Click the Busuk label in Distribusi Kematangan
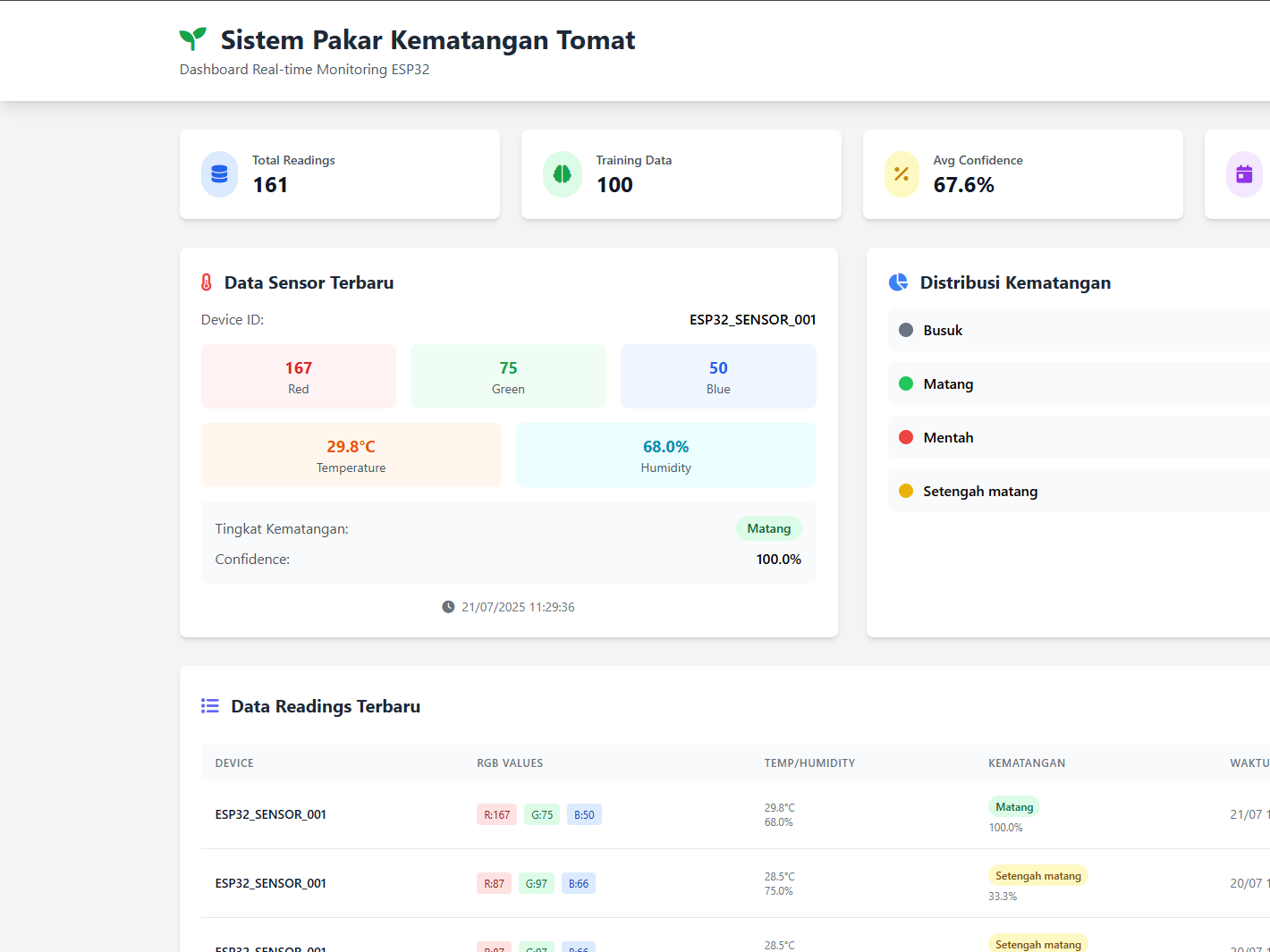The height and width of the screenshot is (952, 1270). (x=943, y=331)
